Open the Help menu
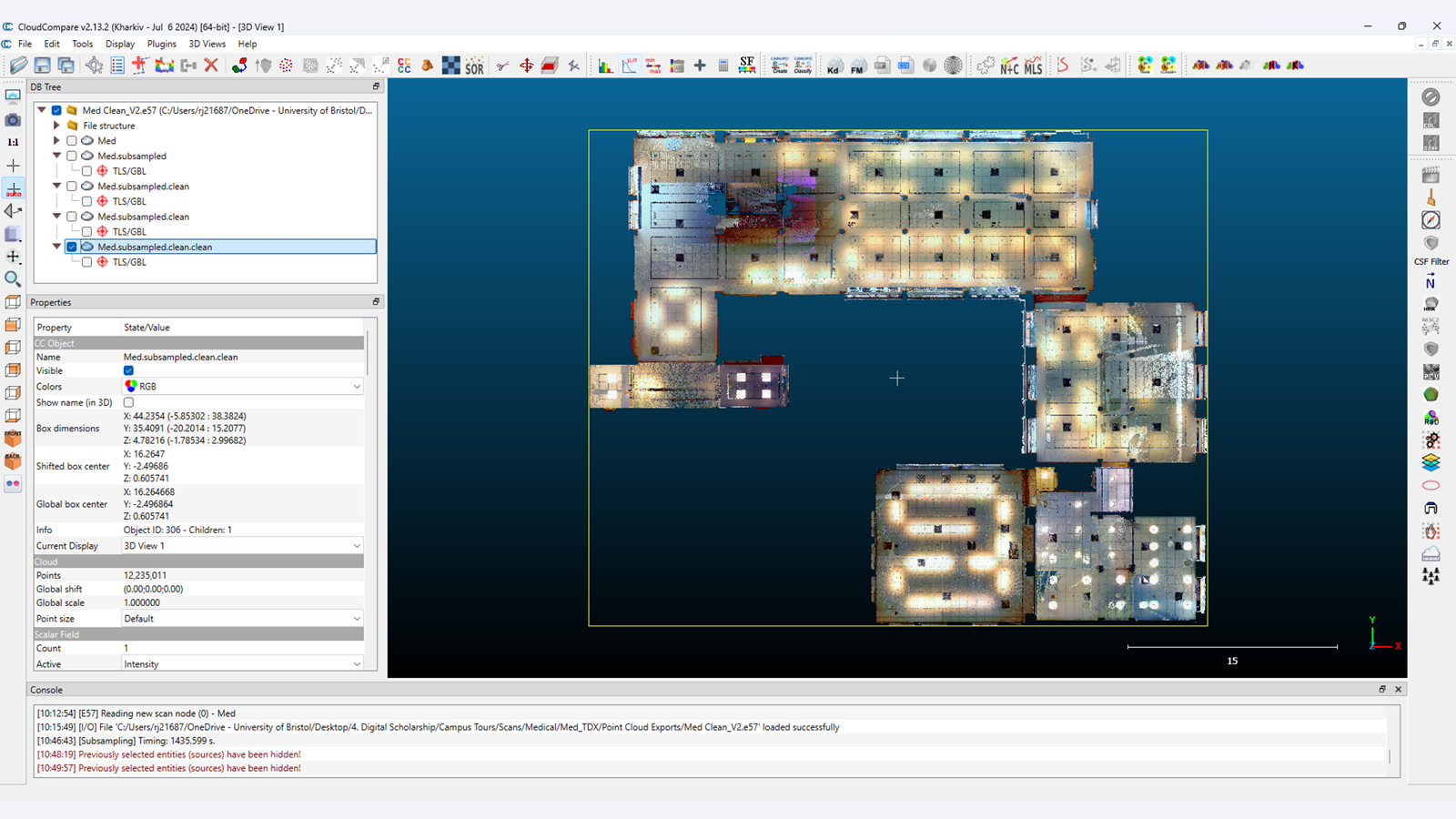Image resolution: width=1456 pixels, height=819 pixels. (x=248, y=44)
